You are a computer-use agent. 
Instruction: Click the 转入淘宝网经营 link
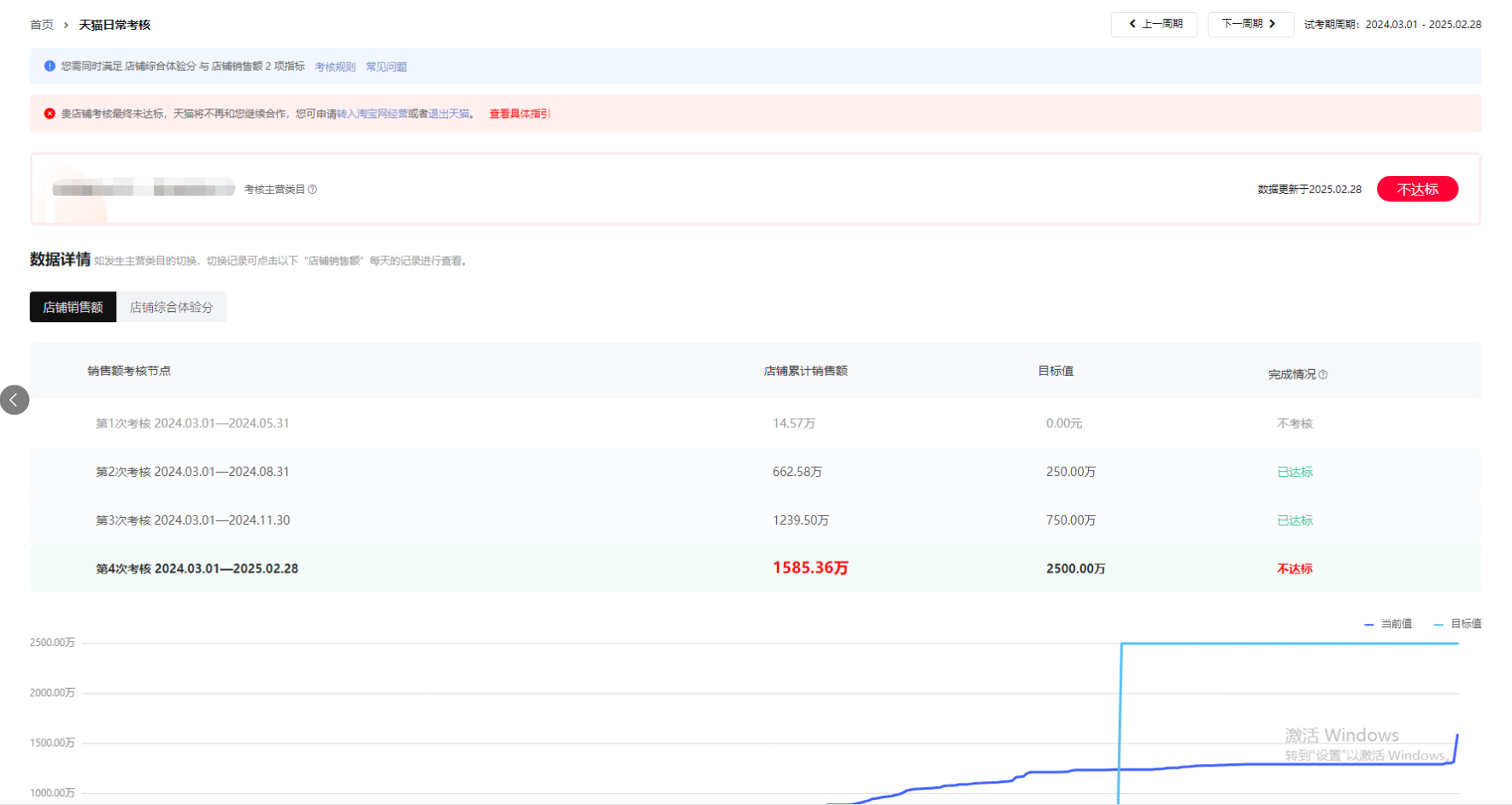tap(372, 114)
